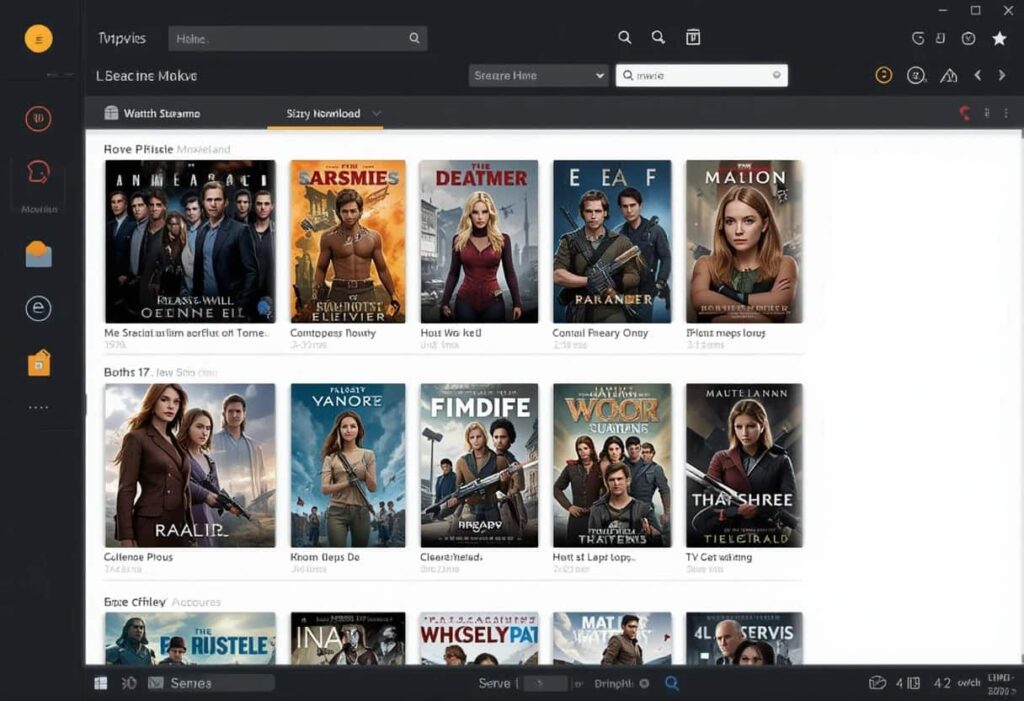The width and height of the screenshot is (1024, 701).
Task: Go forward with the right arrow
Action: pyautogui.click(x=1002, y=75)
